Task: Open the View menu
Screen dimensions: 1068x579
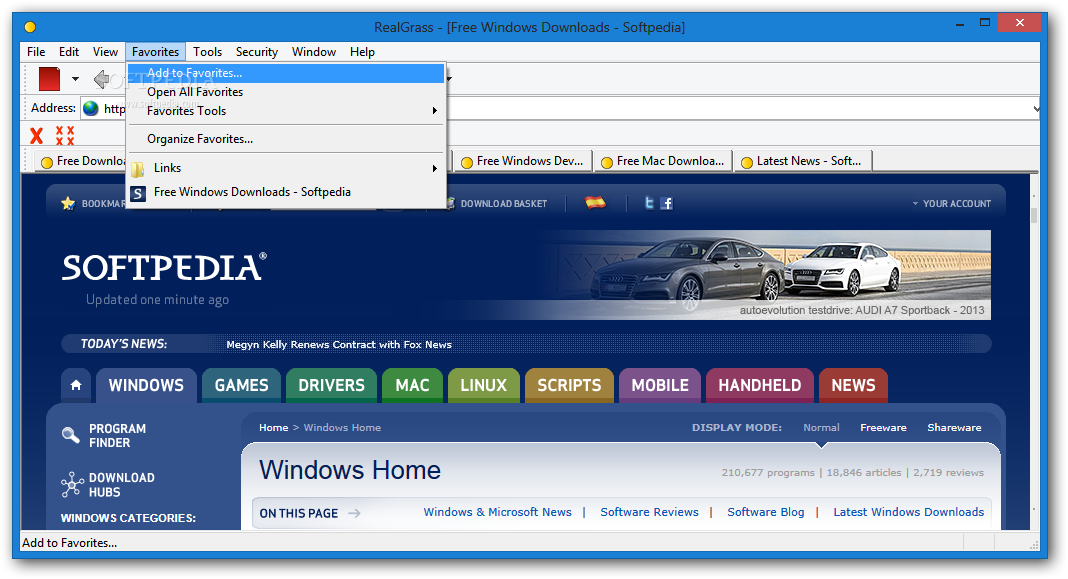Action: click(105, 52)
